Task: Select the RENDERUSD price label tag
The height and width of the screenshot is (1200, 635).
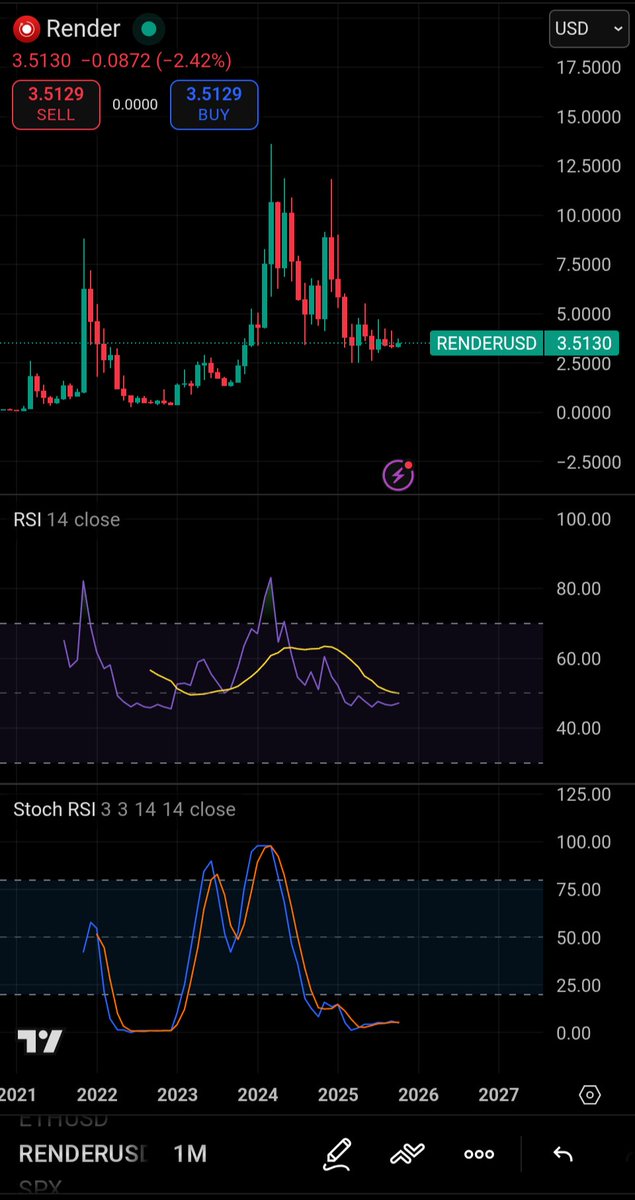Action: pos(486,343)
